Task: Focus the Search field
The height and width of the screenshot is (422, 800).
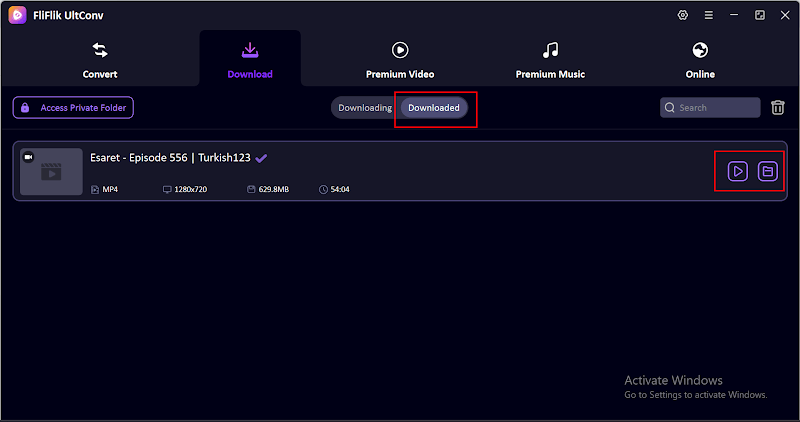Action: point(710,108)
